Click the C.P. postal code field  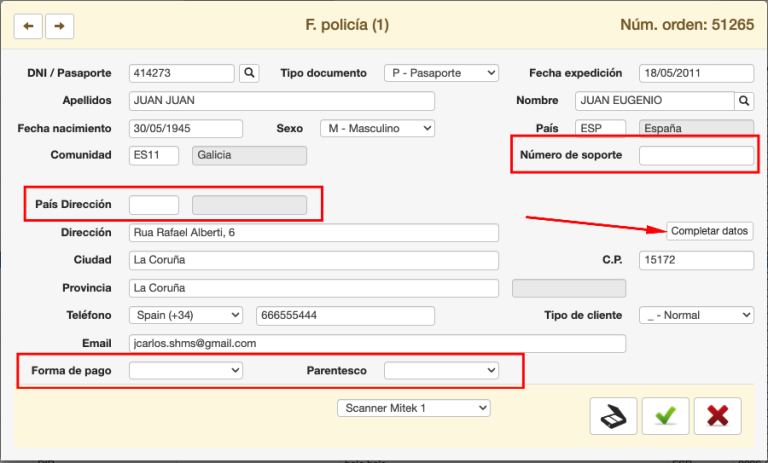click(x=696, y=260)
